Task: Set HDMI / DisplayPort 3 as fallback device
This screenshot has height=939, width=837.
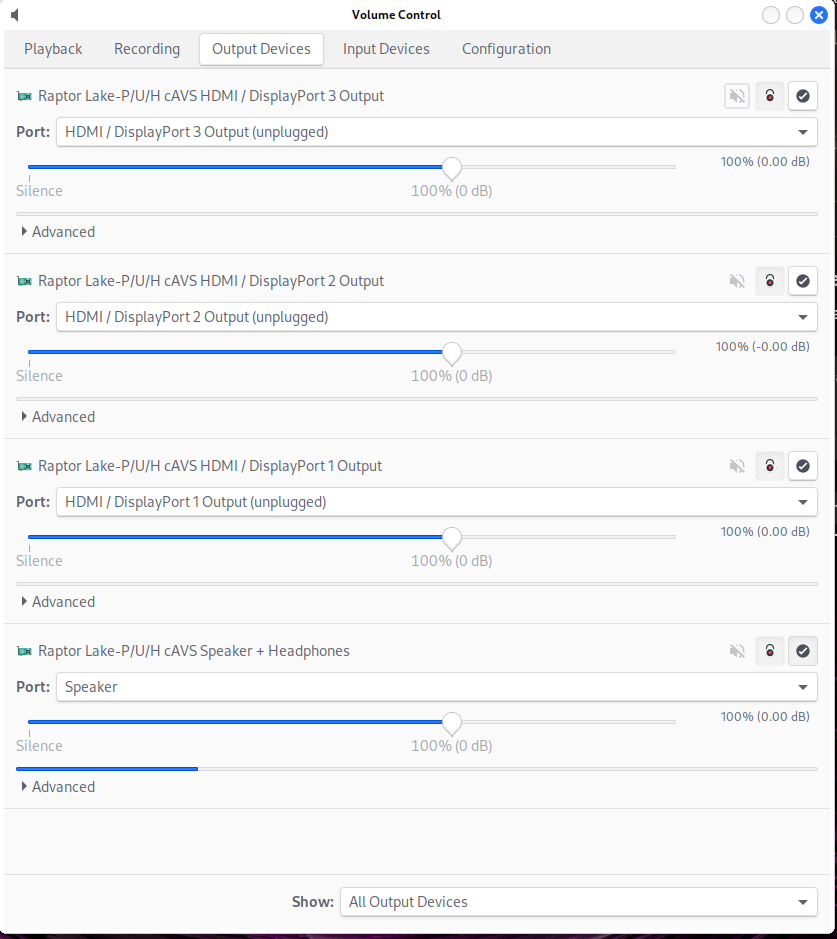Action: click(x=802, y=96)
